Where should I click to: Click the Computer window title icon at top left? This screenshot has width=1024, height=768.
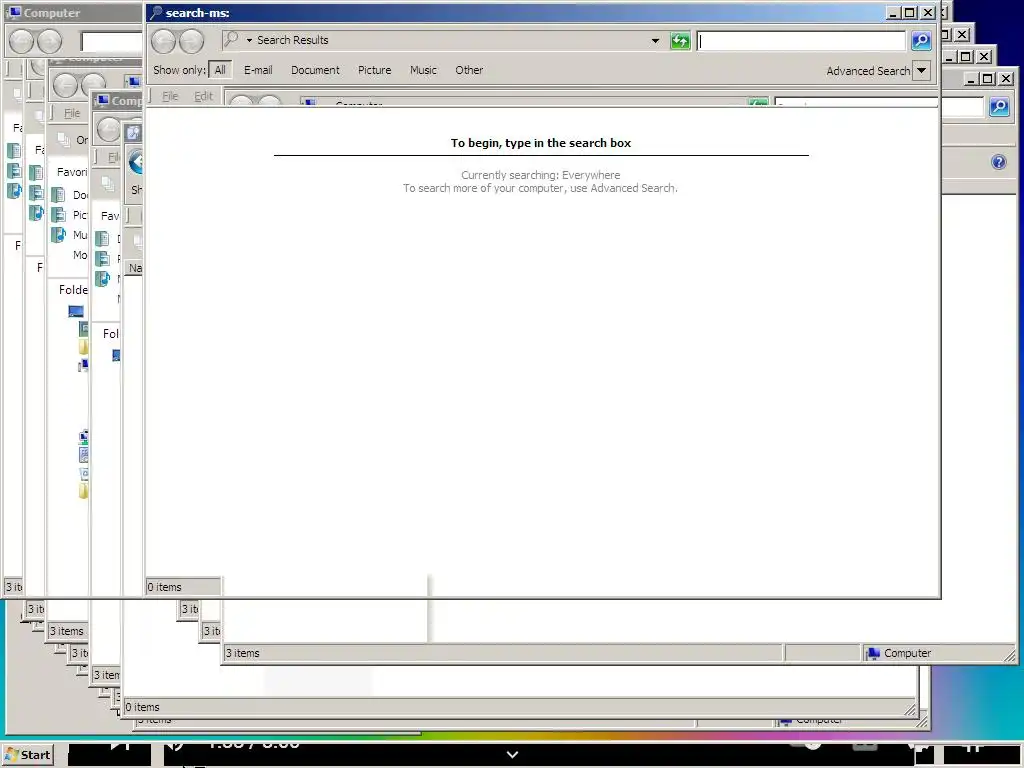click(x=13, y=12)
